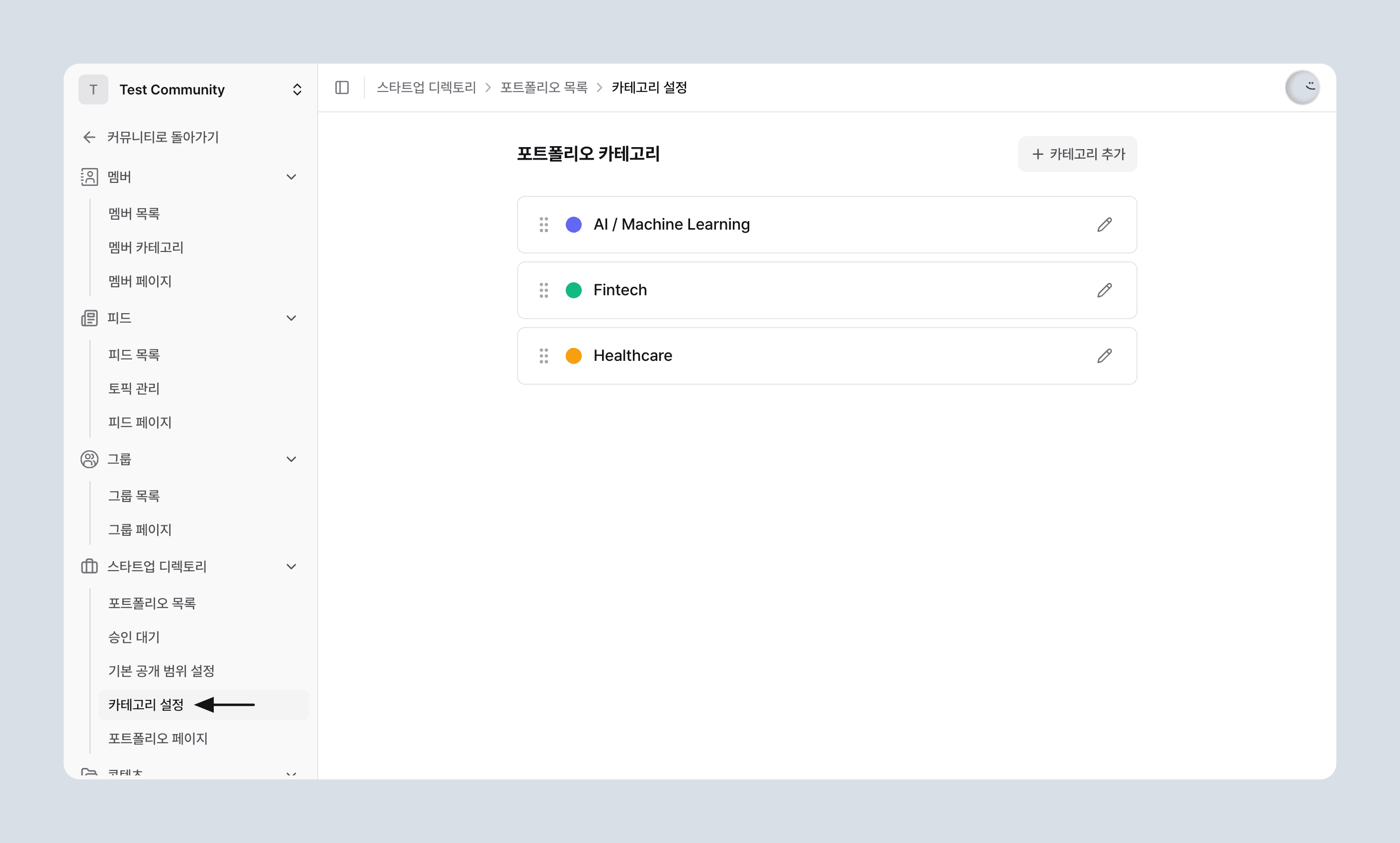The height and width of the screenshot is (843, 1400).
Task: Click the 멤버 section icon
Action: [89, 176]
